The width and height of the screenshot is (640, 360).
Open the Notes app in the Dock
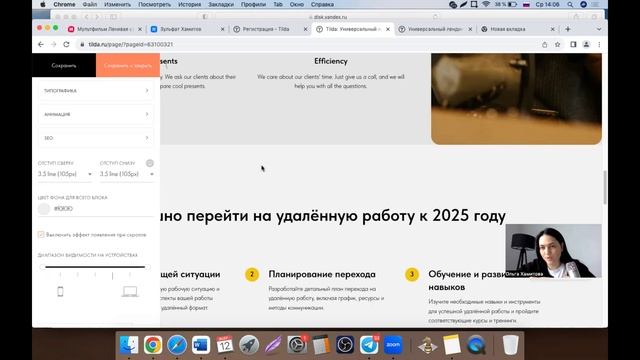tap(452, 345)
